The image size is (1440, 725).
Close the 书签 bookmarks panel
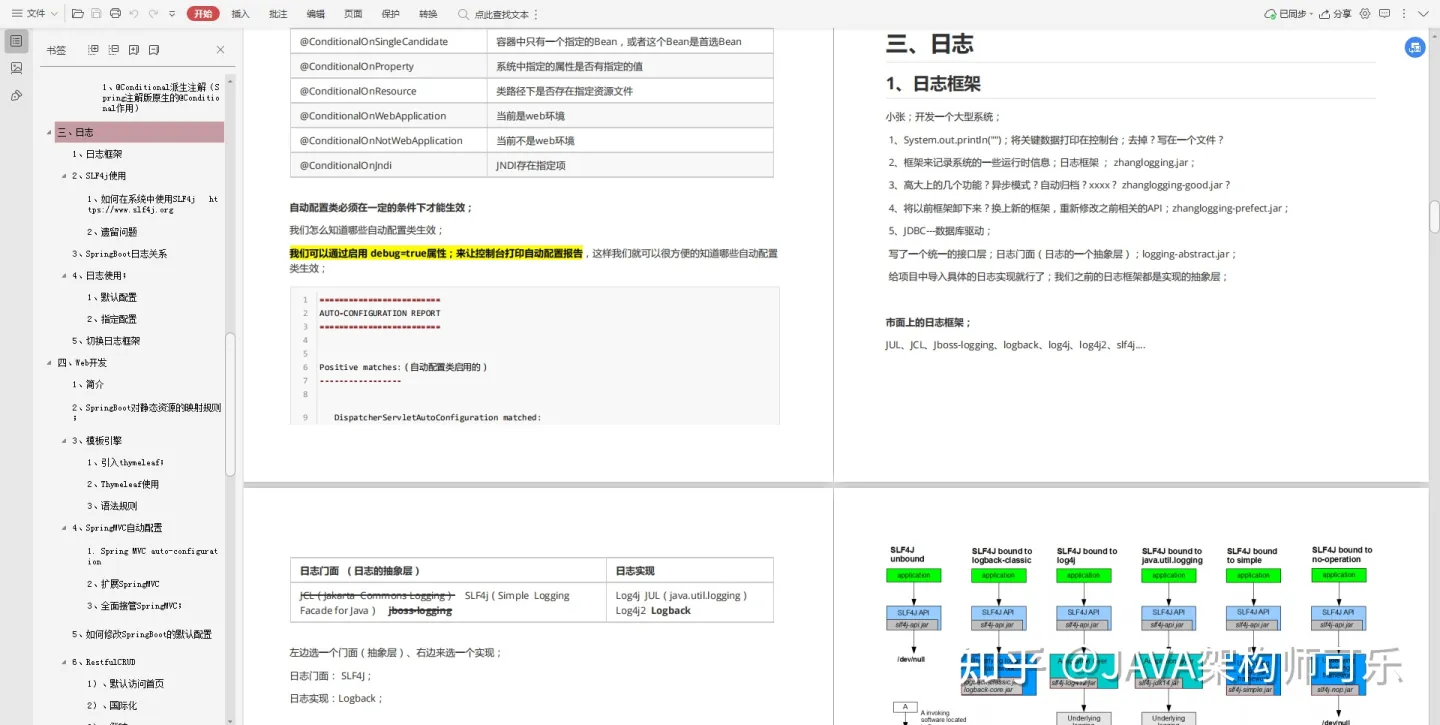point(220,50)
